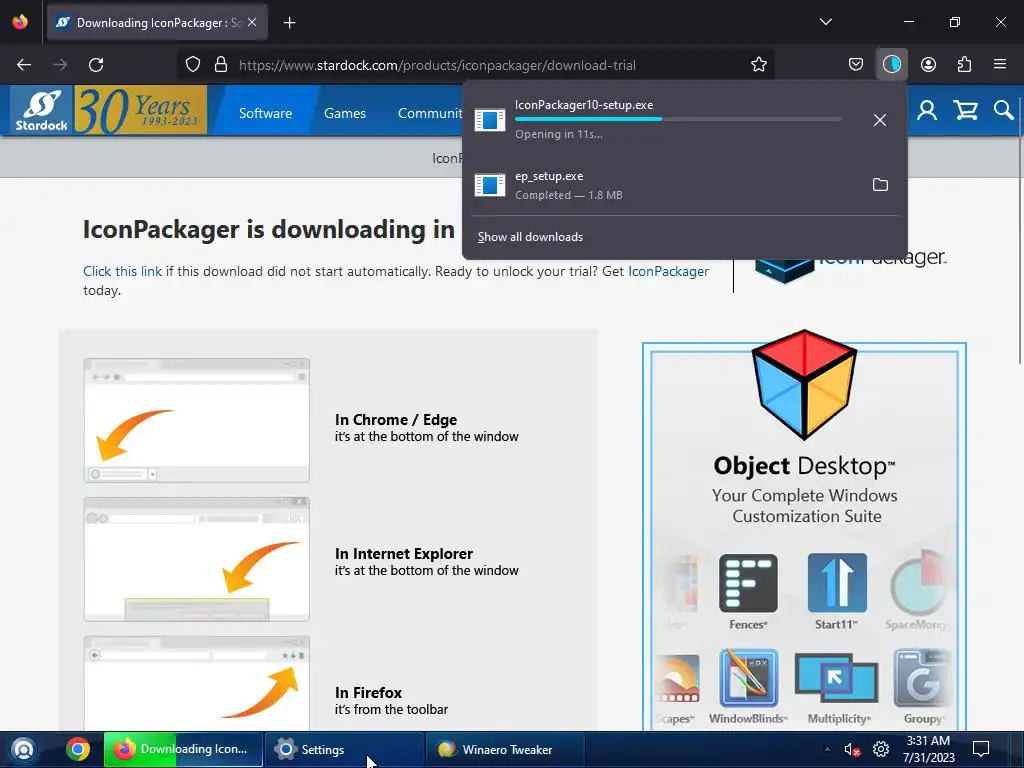Open the IconPackager purchase link
The height and width of the screenshot is (768, 1024).
668,271
